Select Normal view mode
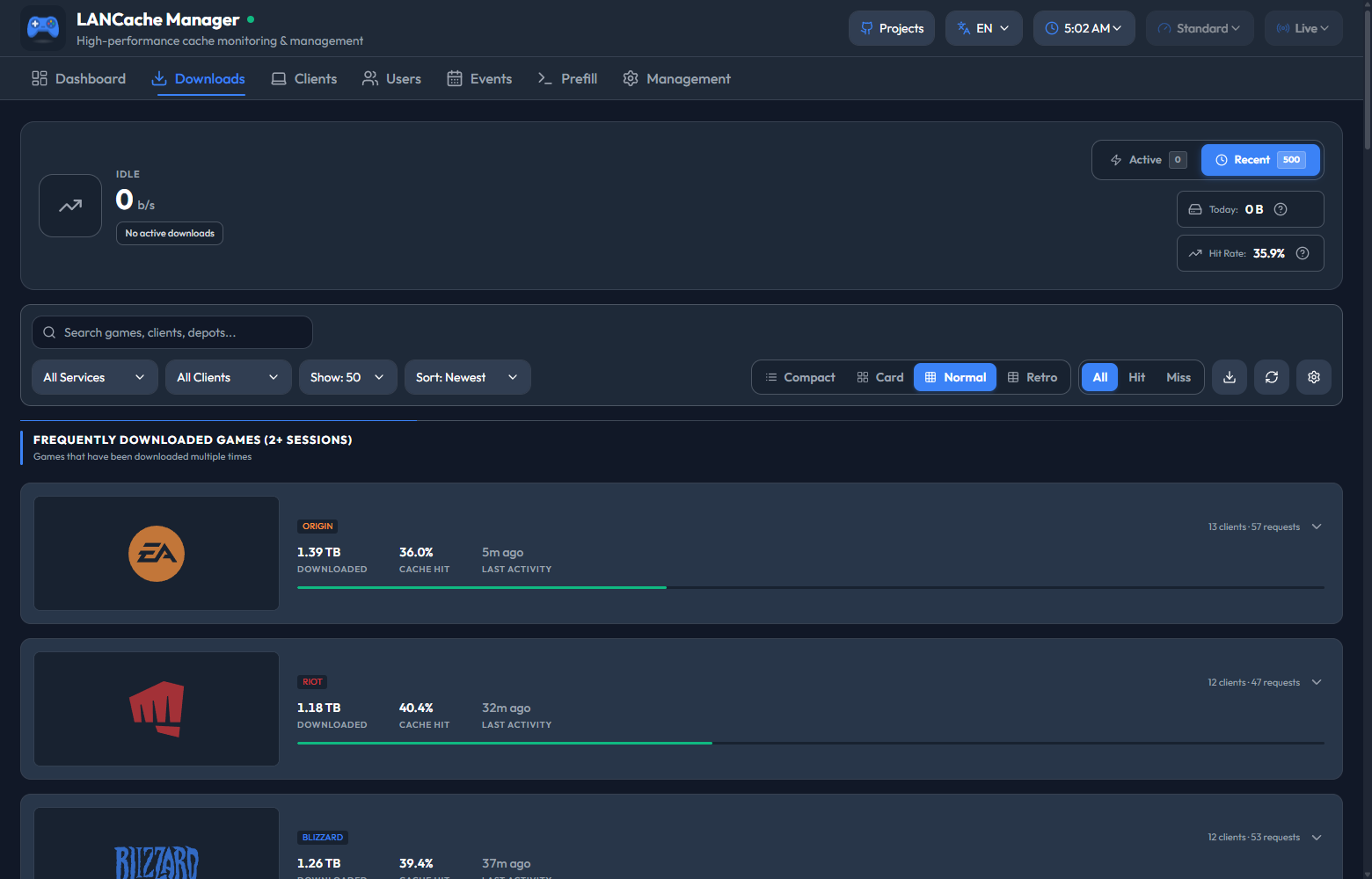This screenshot has height=879, width=1372. [955, 377]
